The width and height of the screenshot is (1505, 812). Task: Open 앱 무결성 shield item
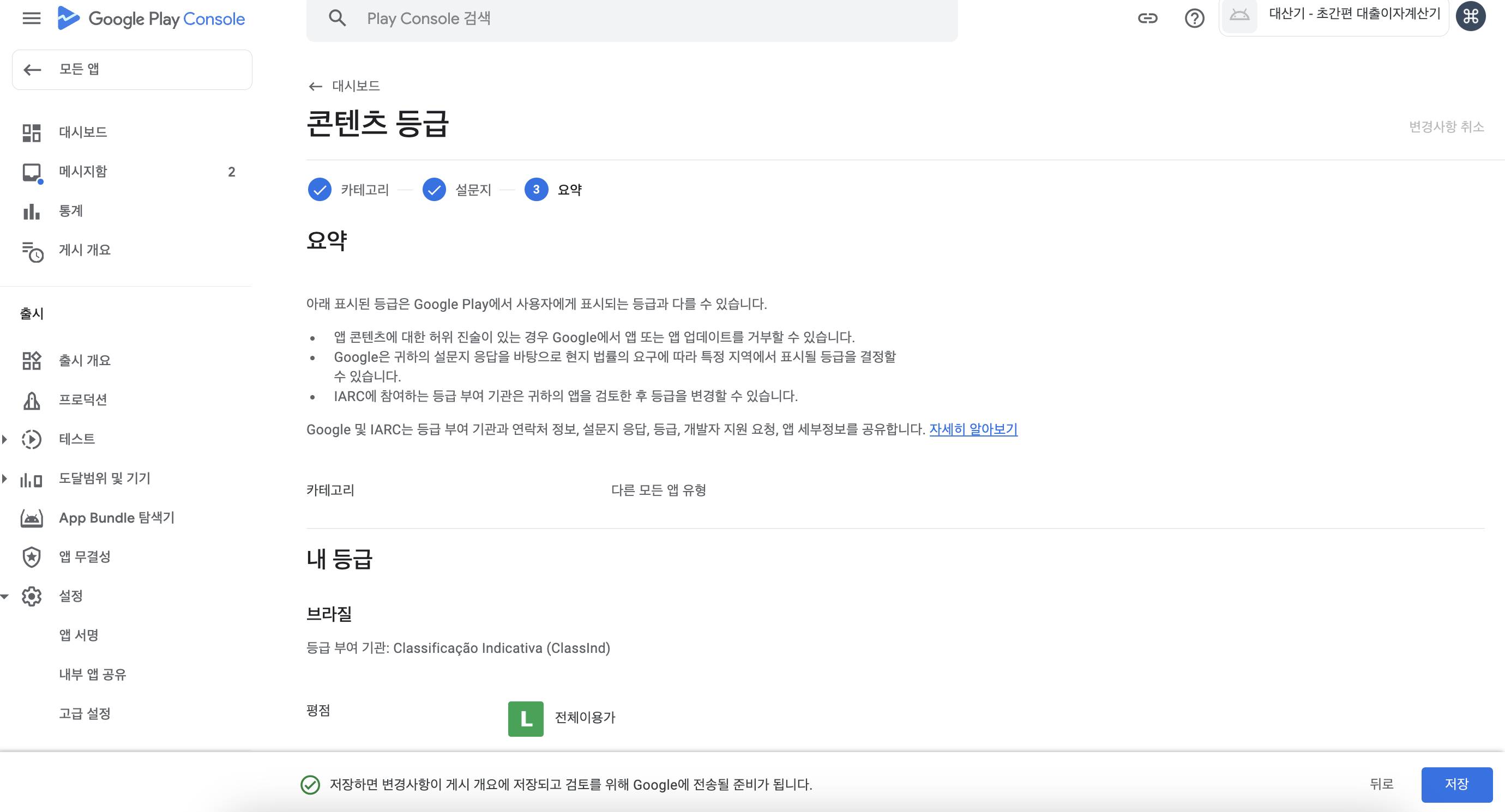[x=84, y=557]
